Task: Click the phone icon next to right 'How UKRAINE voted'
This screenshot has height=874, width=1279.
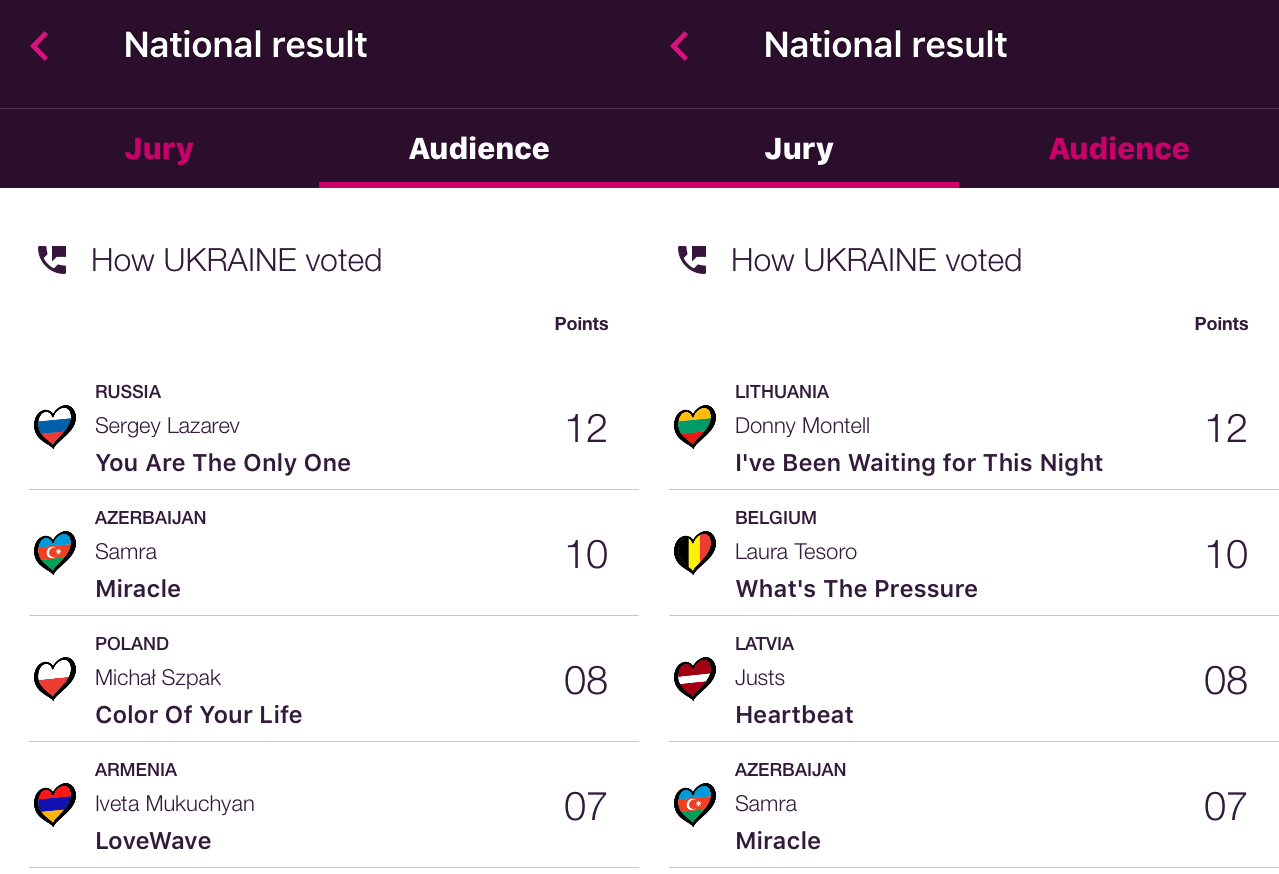Action: click(x=692, y=260)
